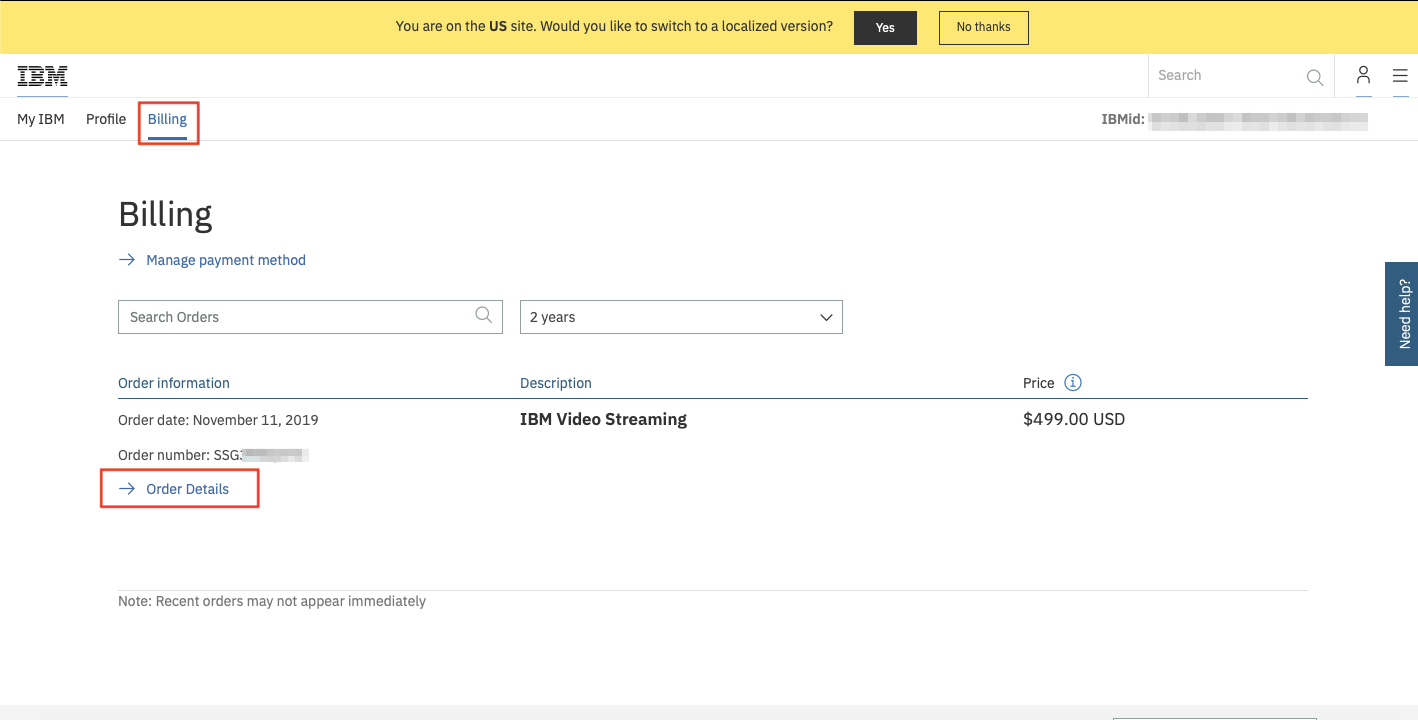Image resolution: width=1418 pixels, height=720 pixels.
Task: Open the hamburger menu icon
Action: (1400, 75)
